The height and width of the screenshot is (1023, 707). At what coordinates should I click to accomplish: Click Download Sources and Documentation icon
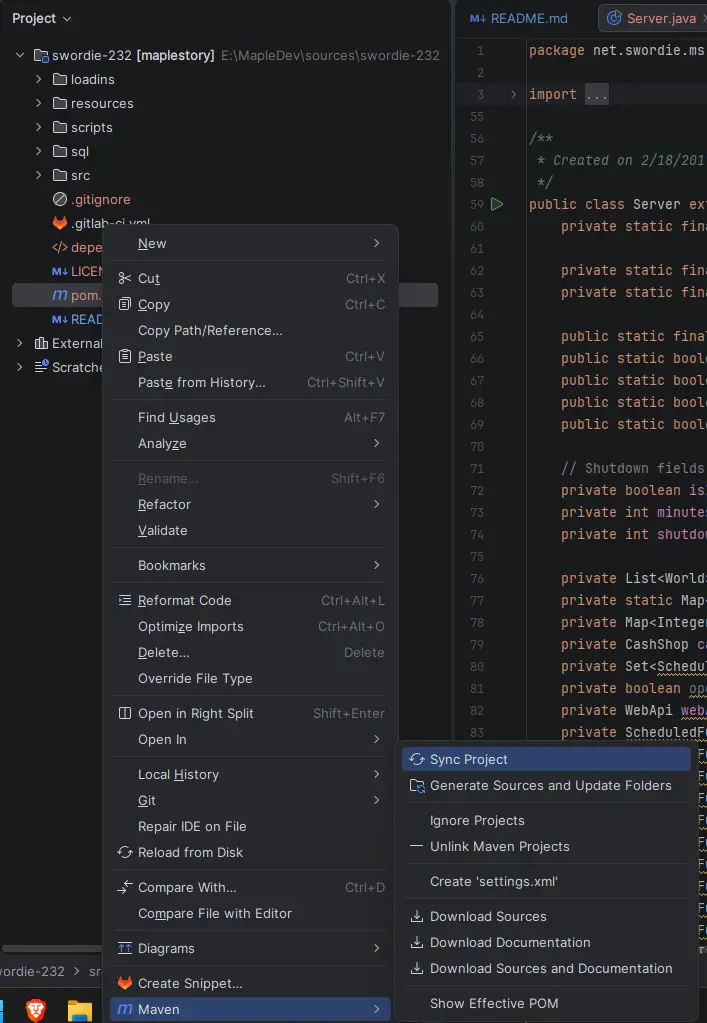tap(417, 969)
